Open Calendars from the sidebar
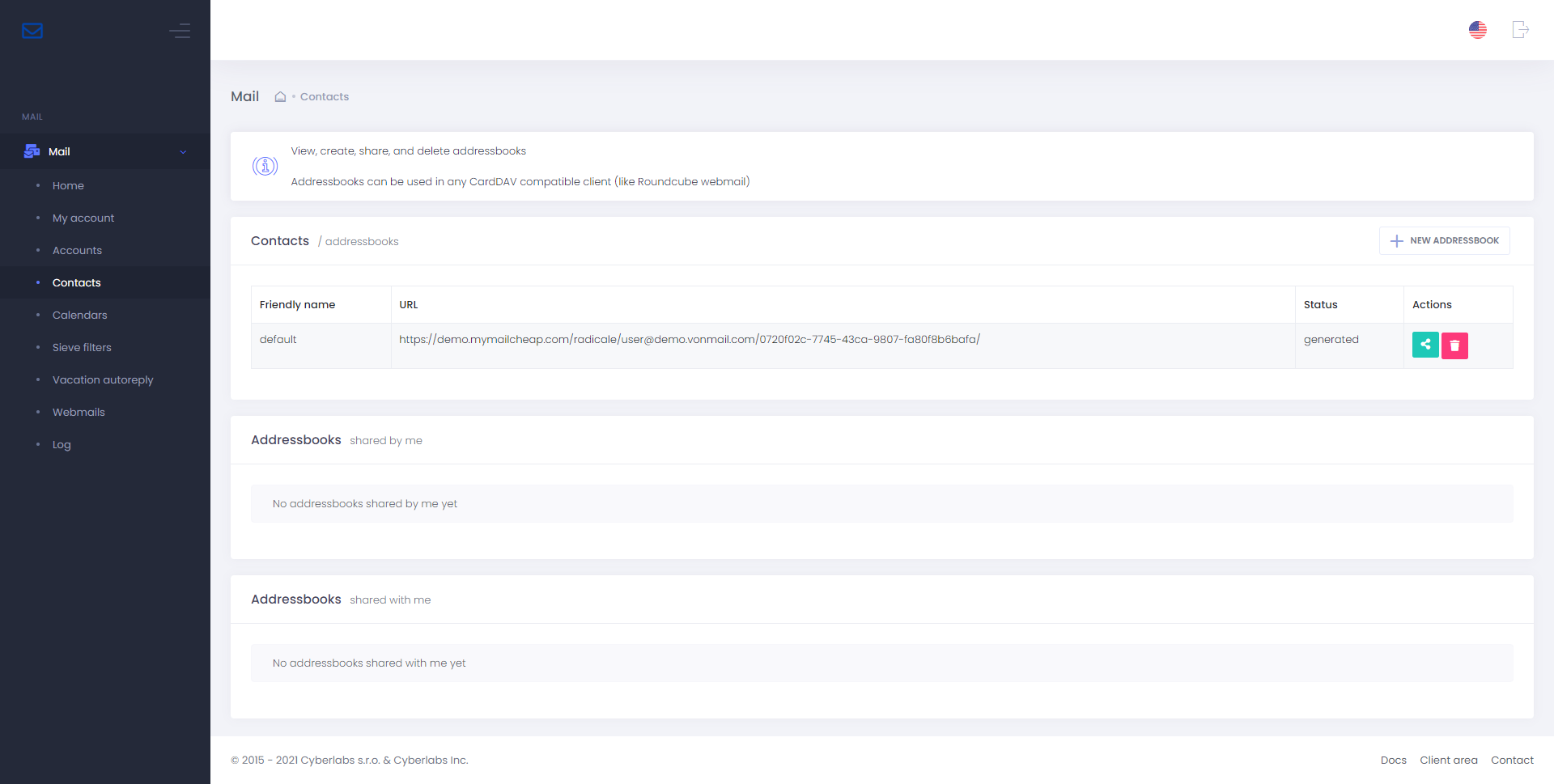The width and height of the screenshot is (1554, 784). (79, 316)
